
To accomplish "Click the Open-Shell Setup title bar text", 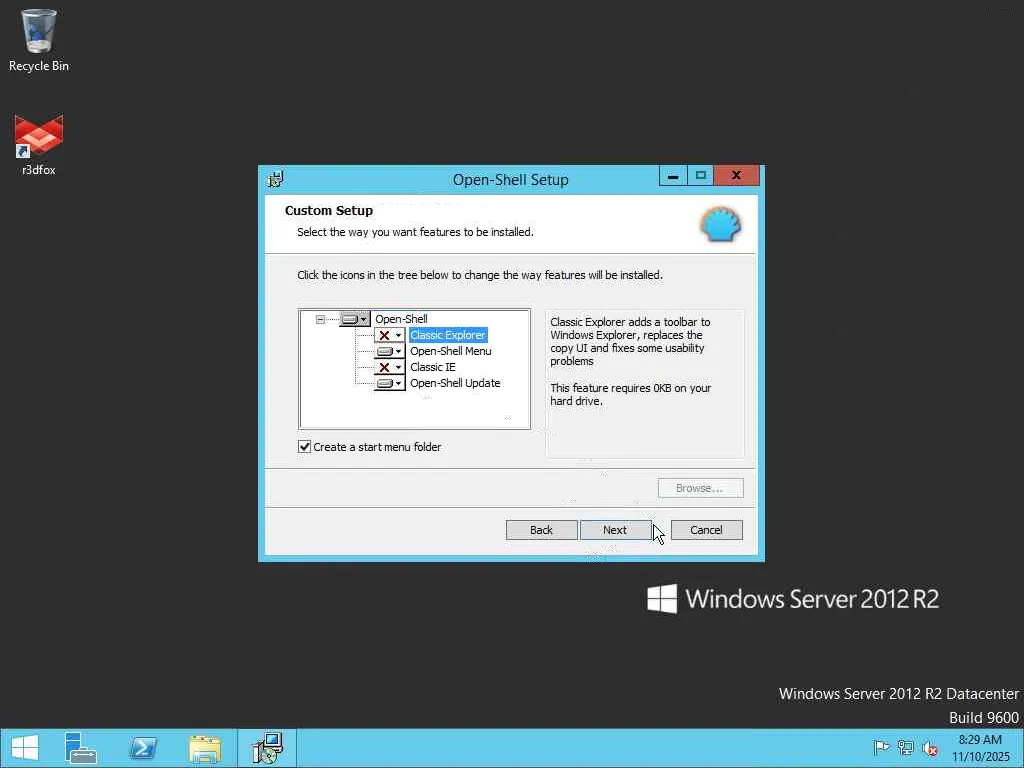I will tap(511, 180).
